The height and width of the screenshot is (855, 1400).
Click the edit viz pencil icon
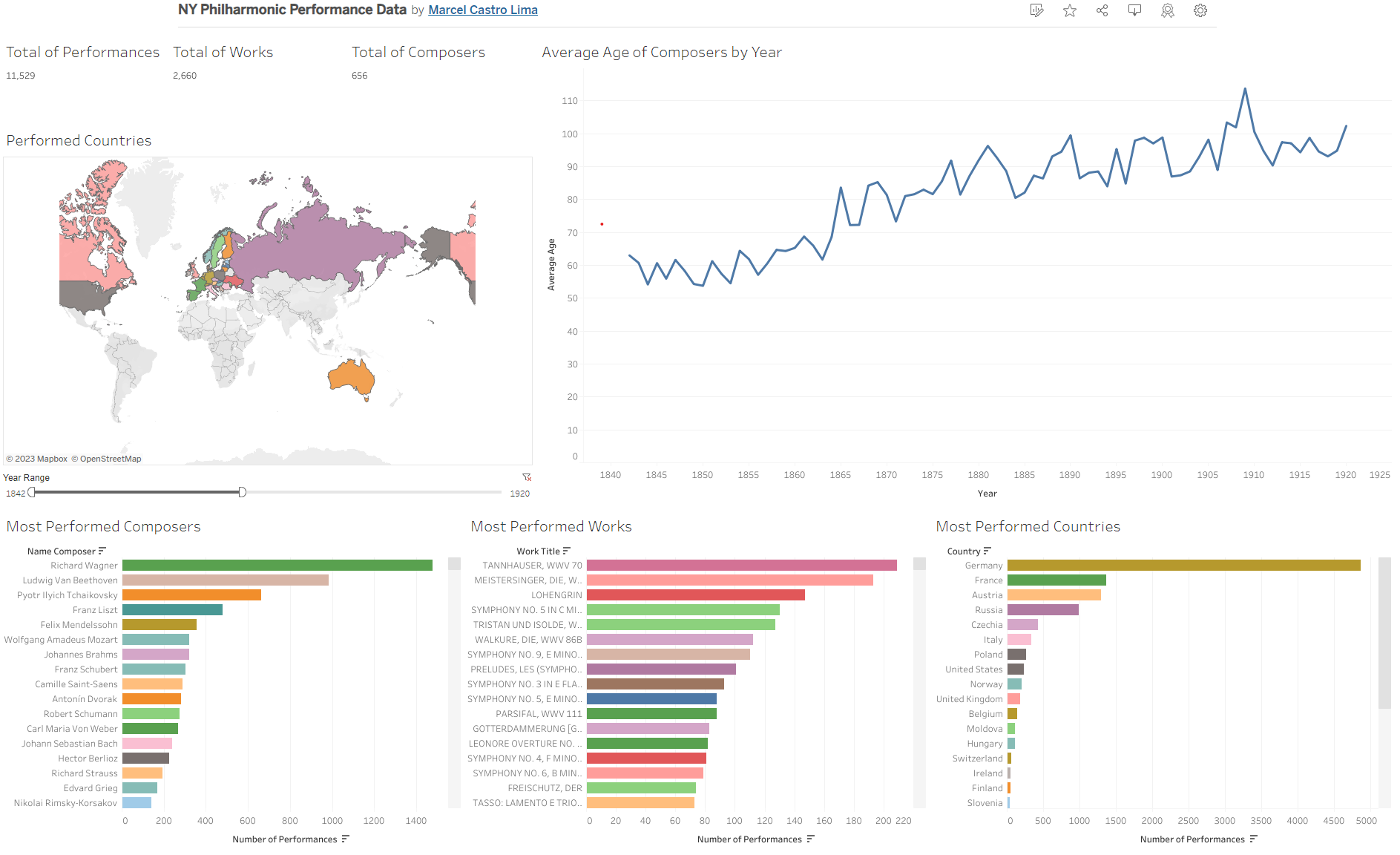point(1036,10)
